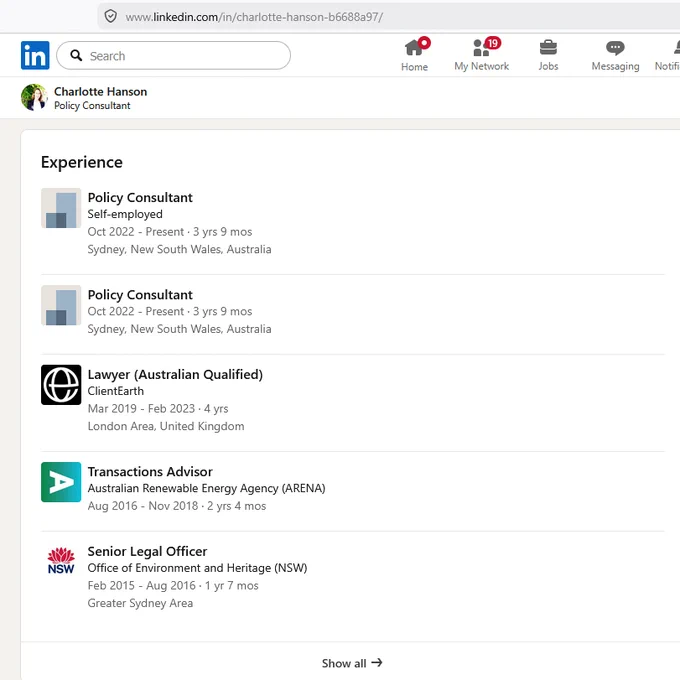Click the shield icon in address bar
This screenshot has width=680, height=680.
point(111,16)
